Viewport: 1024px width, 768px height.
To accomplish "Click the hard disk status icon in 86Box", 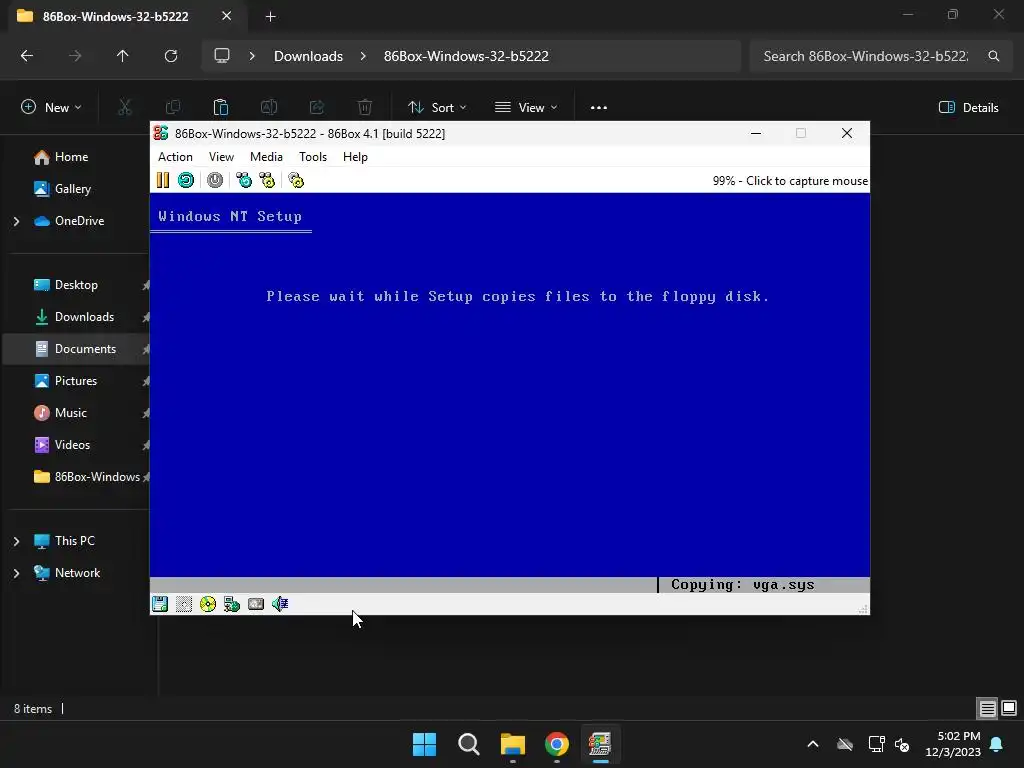I will (x=256, y=604).
